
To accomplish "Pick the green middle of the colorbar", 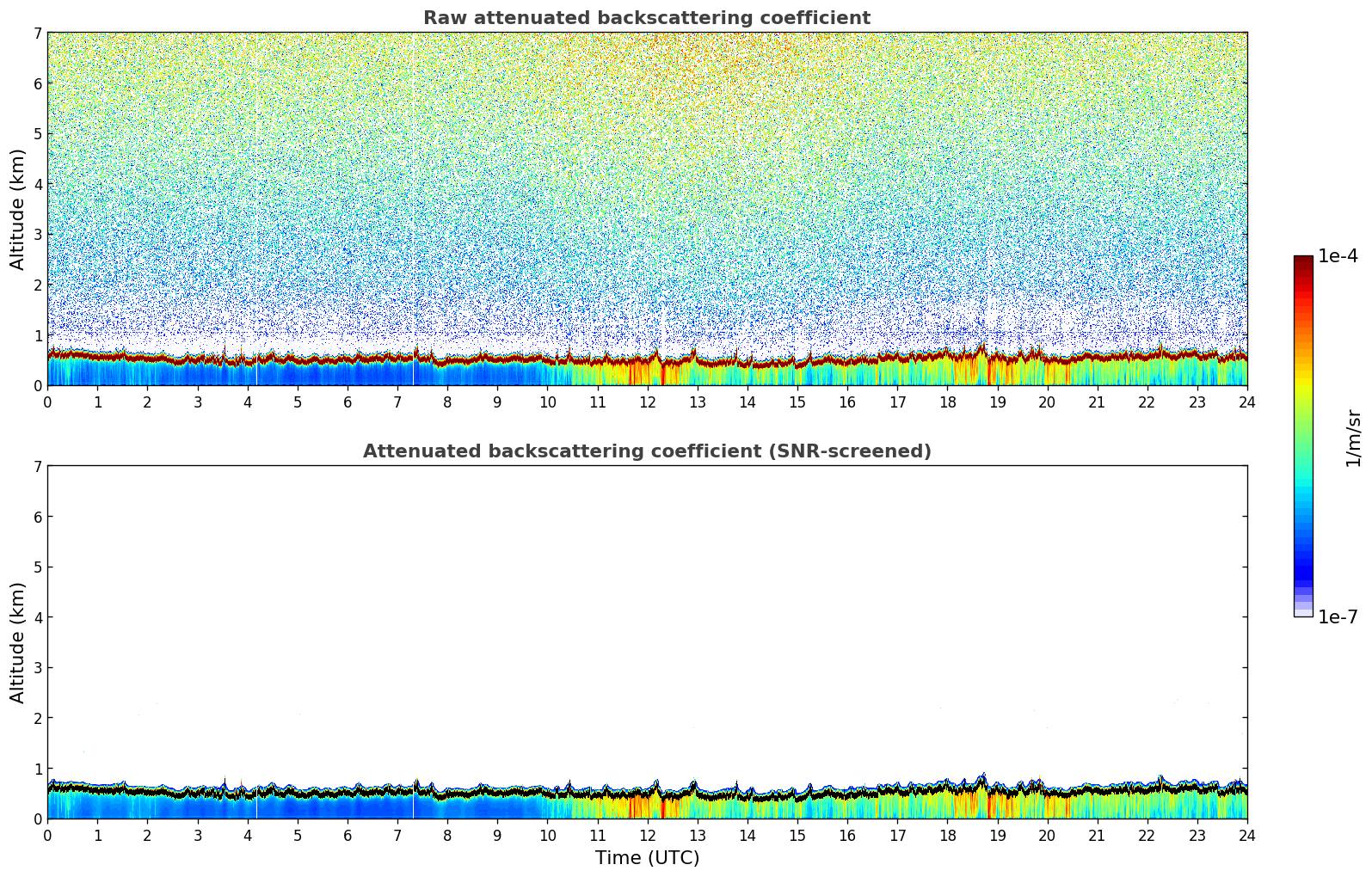I will coord(1303,430).
